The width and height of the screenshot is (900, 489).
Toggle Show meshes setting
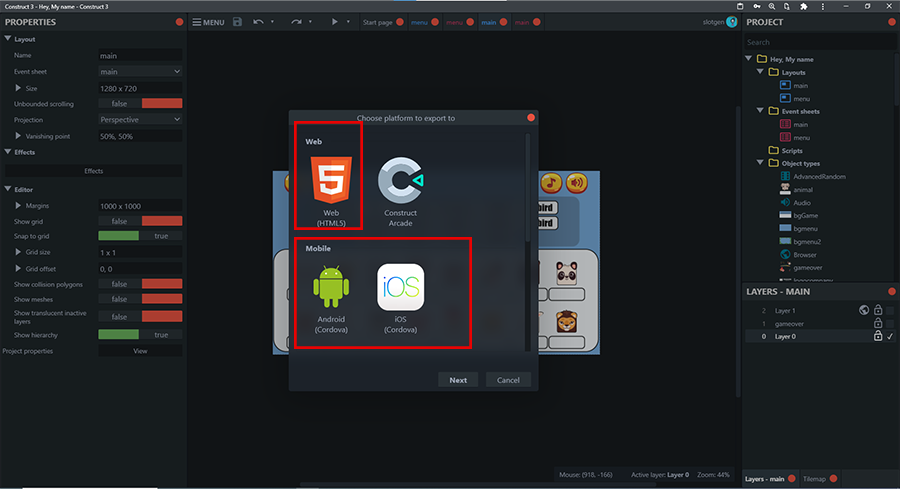pyautogui.click(x=140, y=298)
